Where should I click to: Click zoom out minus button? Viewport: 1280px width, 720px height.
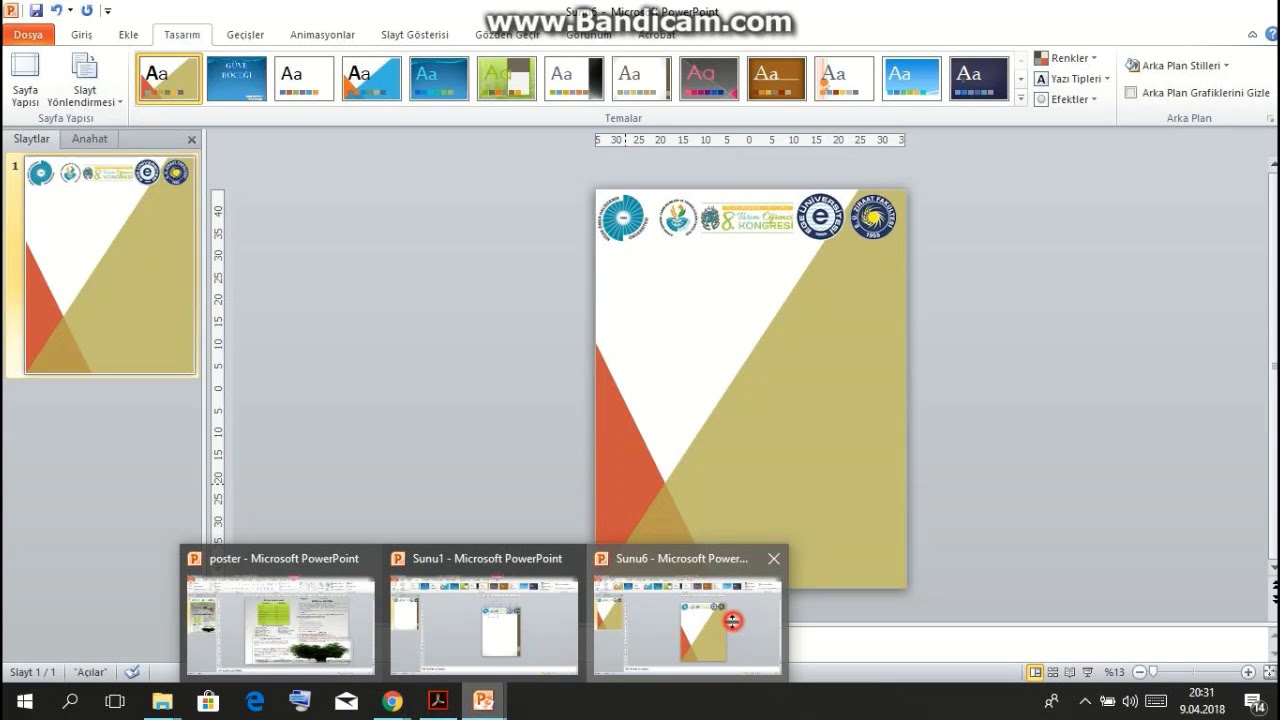tap(1139, 672)
